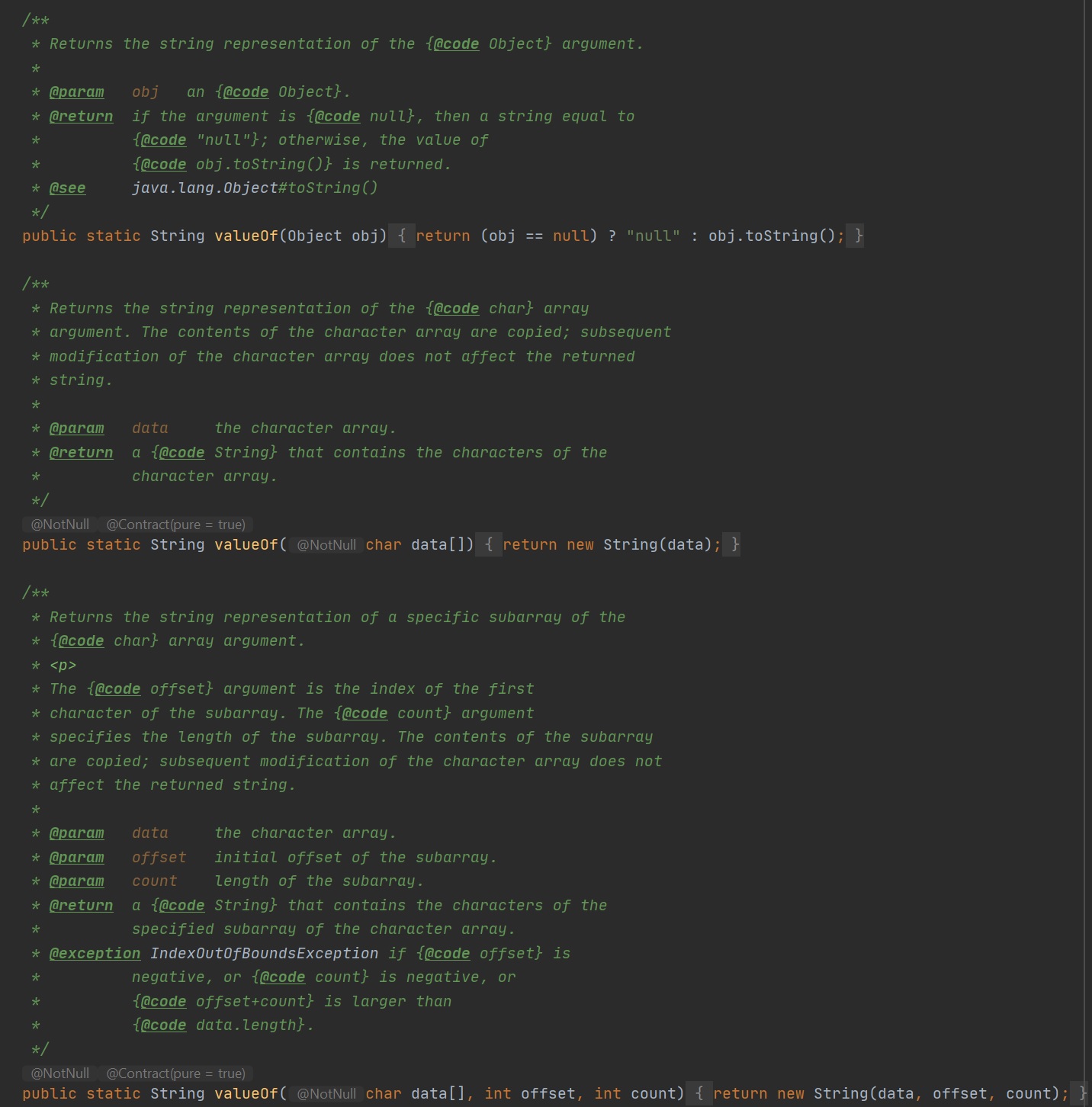Click the <p> tag in the Javadoc comment

point(63,666)
